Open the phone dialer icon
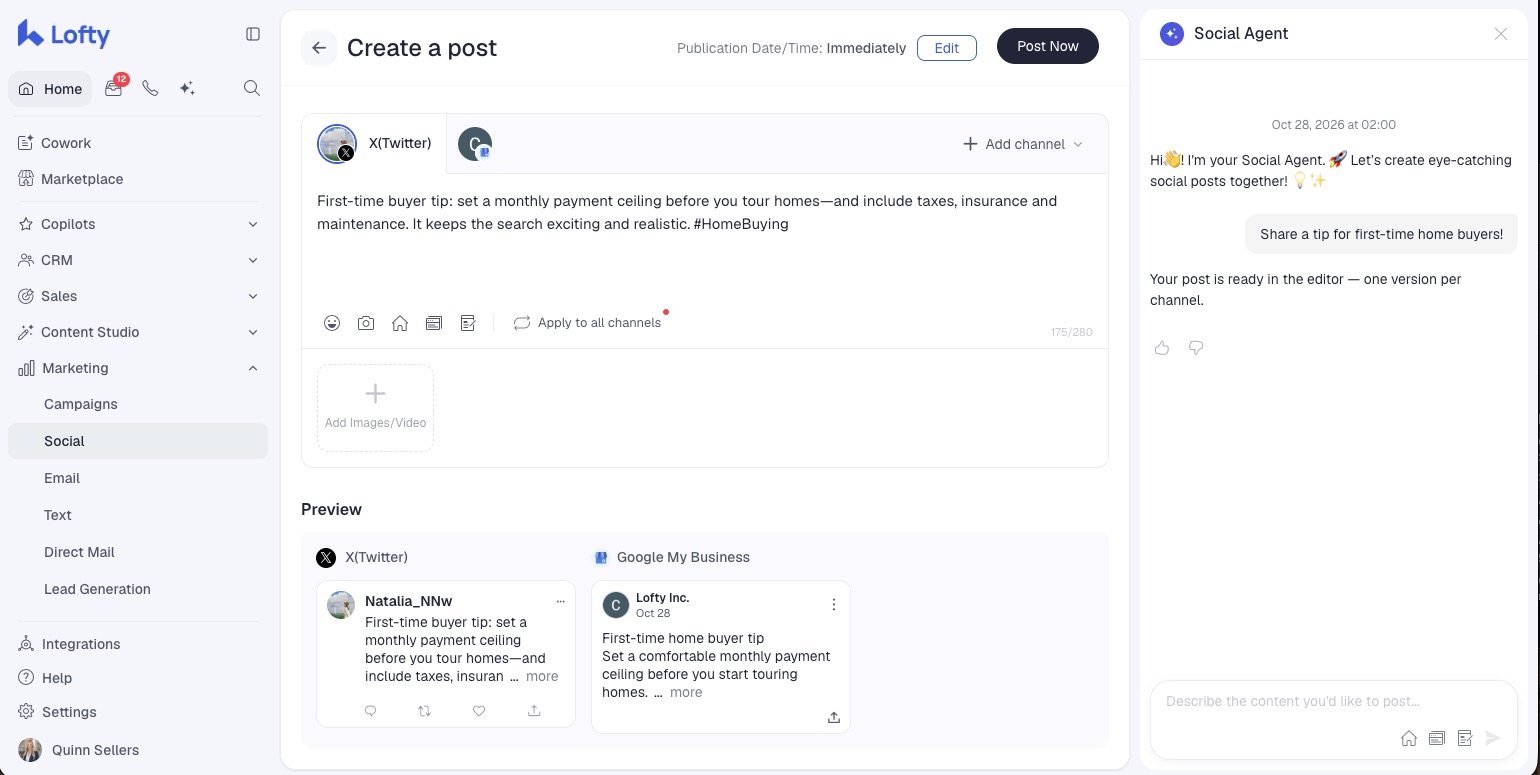This screenshot has height=775, width=1540. pyautogui.click(x=150, y=88)
